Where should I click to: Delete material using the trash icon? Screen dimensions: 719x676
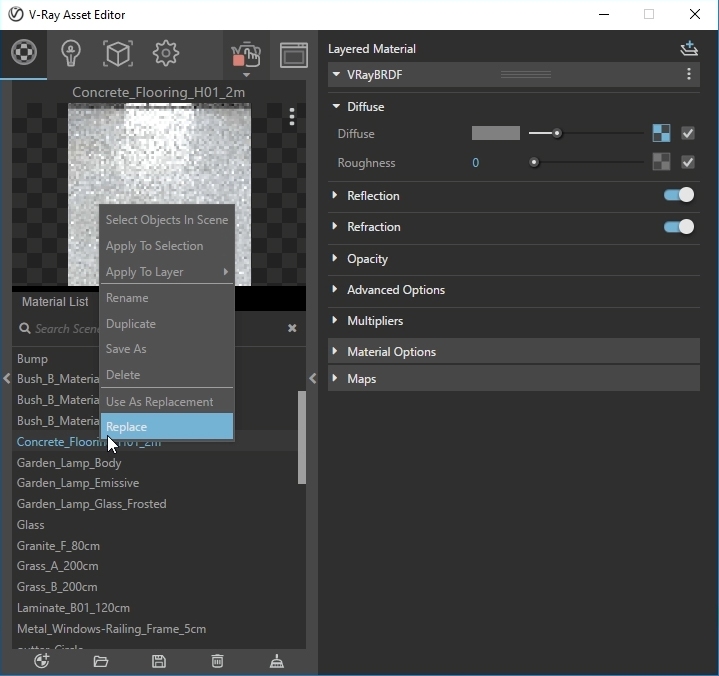(x=217, y=661)
